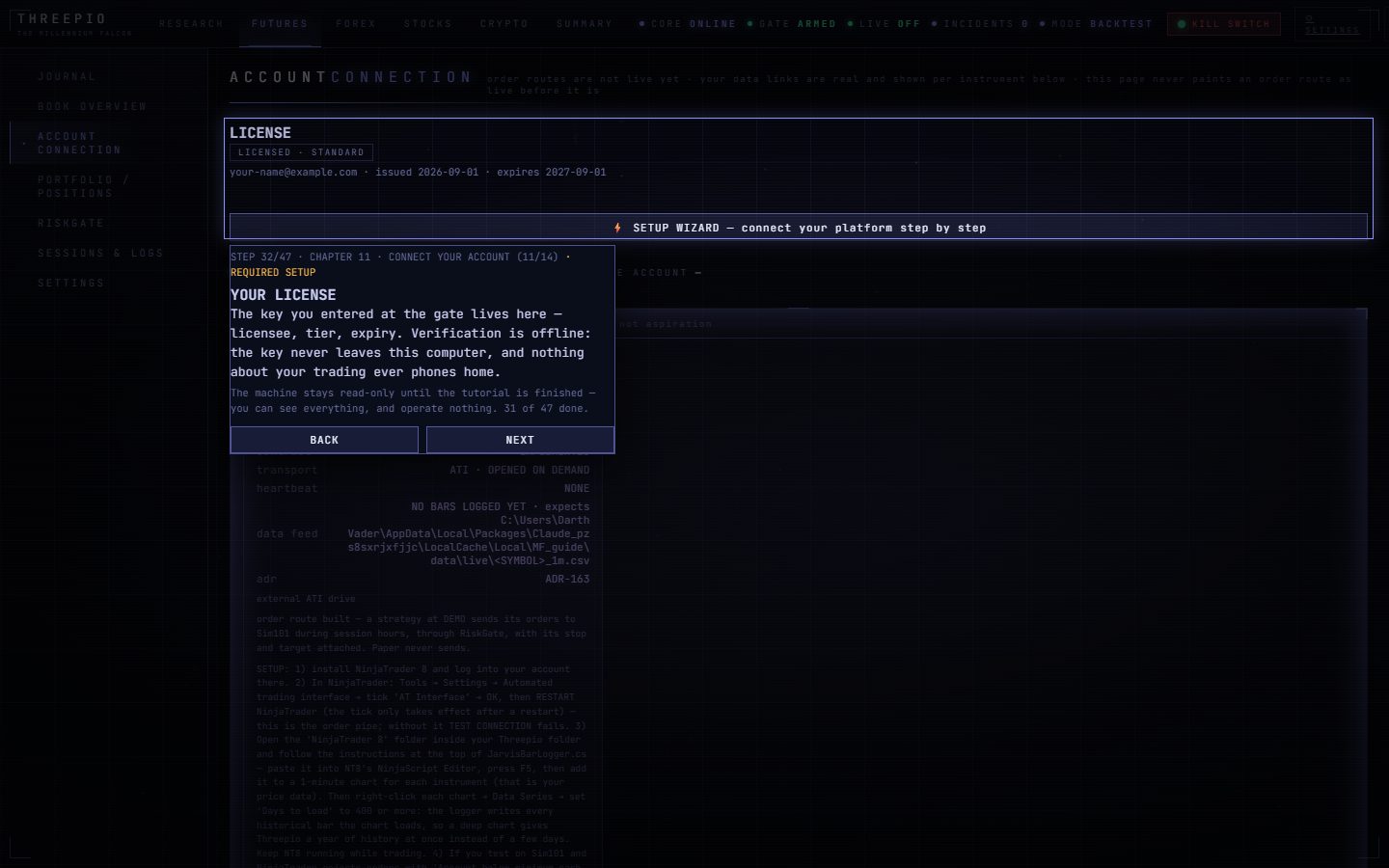Click the BACK button in the wizard
The height and width of the screenshot is (868, 1389).
[x=324, y=440]
